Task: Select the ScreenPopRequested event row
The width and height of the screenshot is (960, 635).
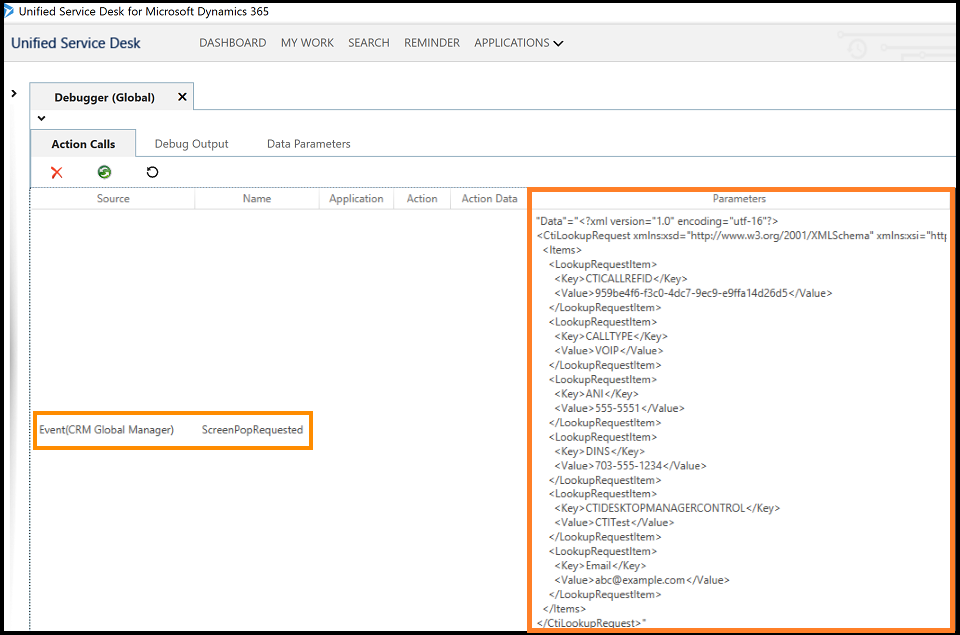Action: tap(172, 430)
